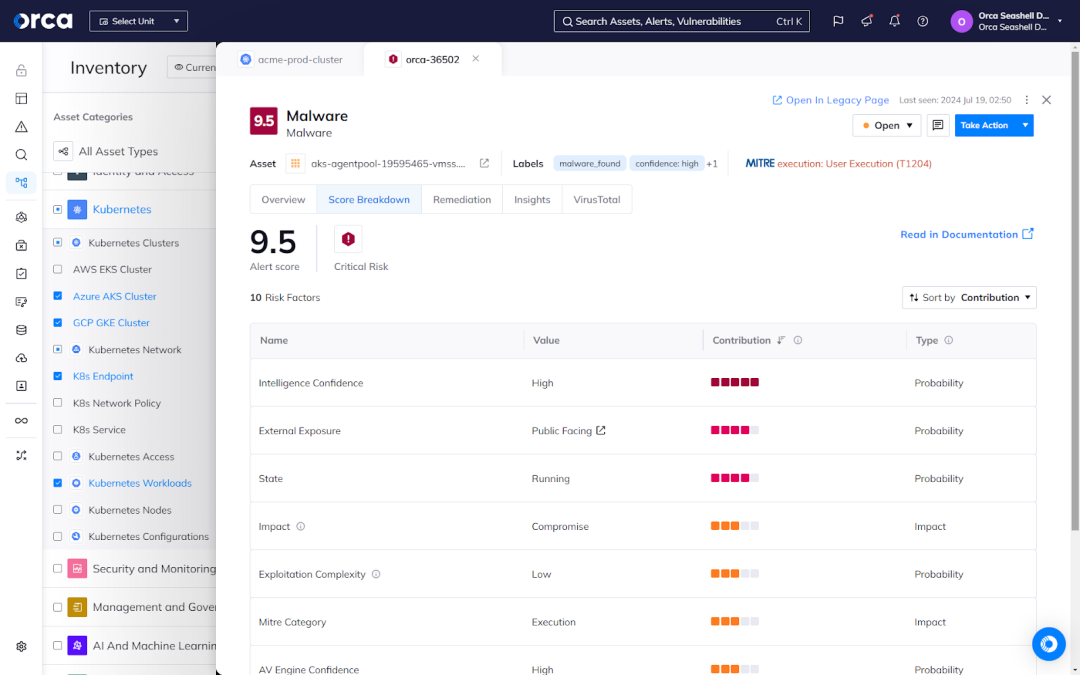
Task: Check the AWS EKS Cluster checkbox
Action: [x=58, y=269]
